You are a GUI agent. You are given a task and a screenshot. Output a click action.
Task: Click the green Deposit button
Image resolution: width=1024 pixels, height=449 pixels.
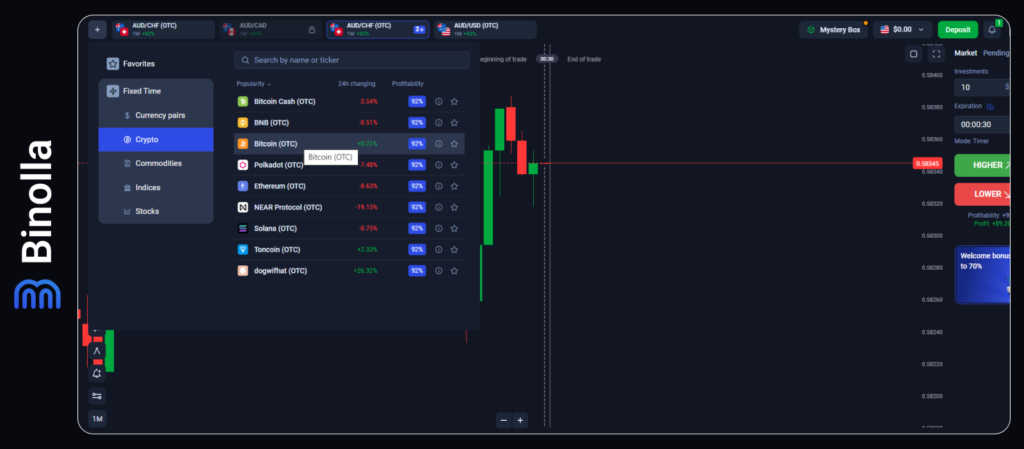tap(957, 29)
